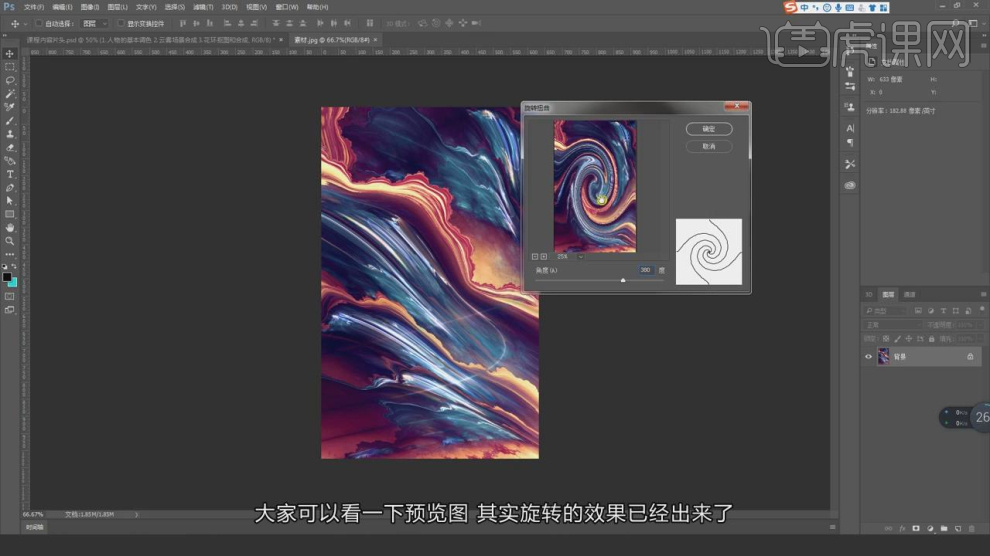
Task: Select the Magic Wand tool
Action: click(9, 93)
